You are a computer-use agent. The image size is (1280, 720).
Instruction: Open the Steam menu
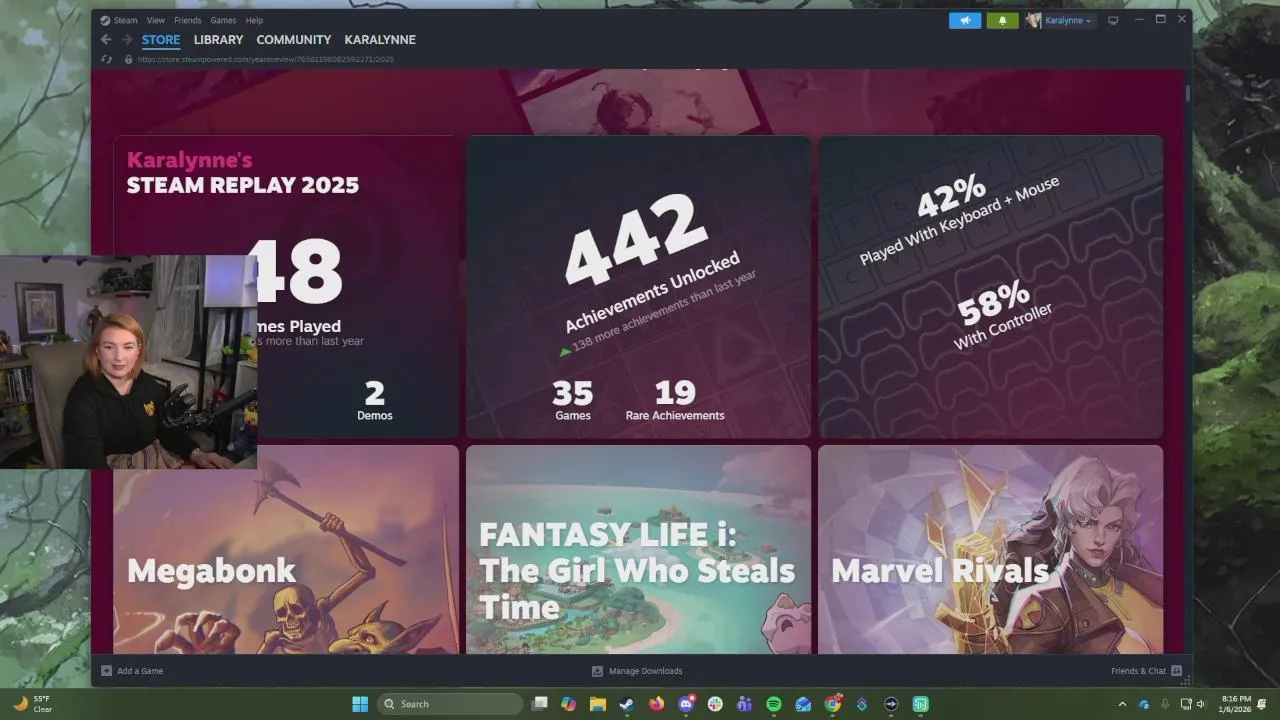[126, 20]
